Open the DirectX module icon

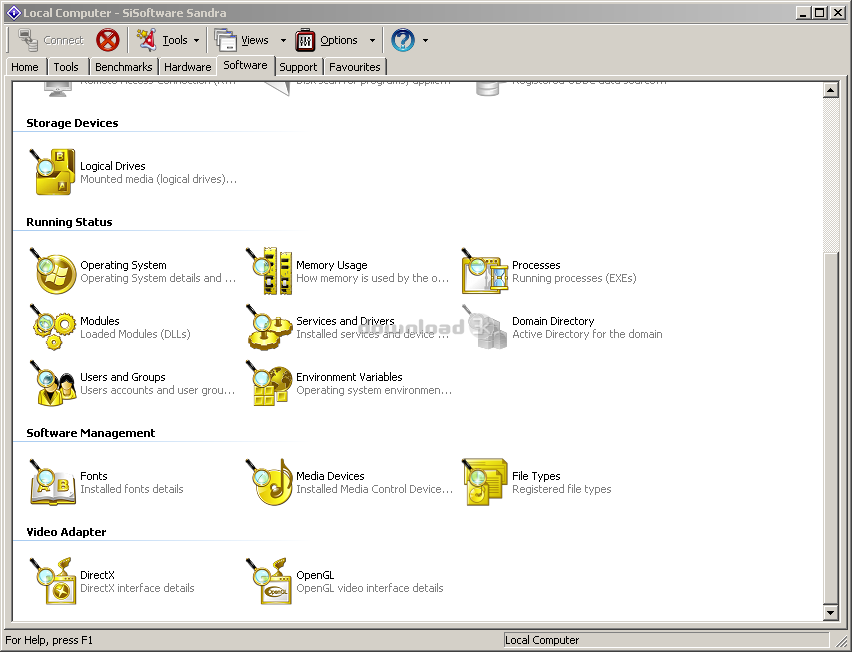coord(53,581)
